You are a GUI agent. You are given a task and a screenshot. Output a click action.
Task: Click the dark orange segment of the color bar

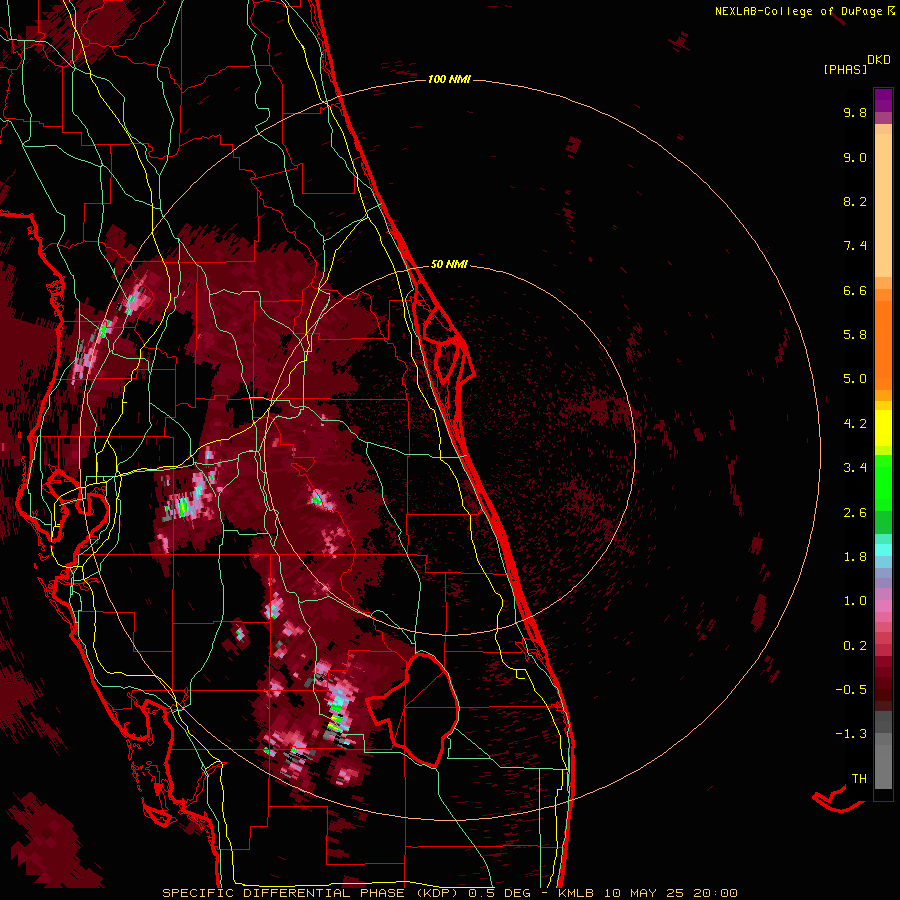(x=883, y=344)
